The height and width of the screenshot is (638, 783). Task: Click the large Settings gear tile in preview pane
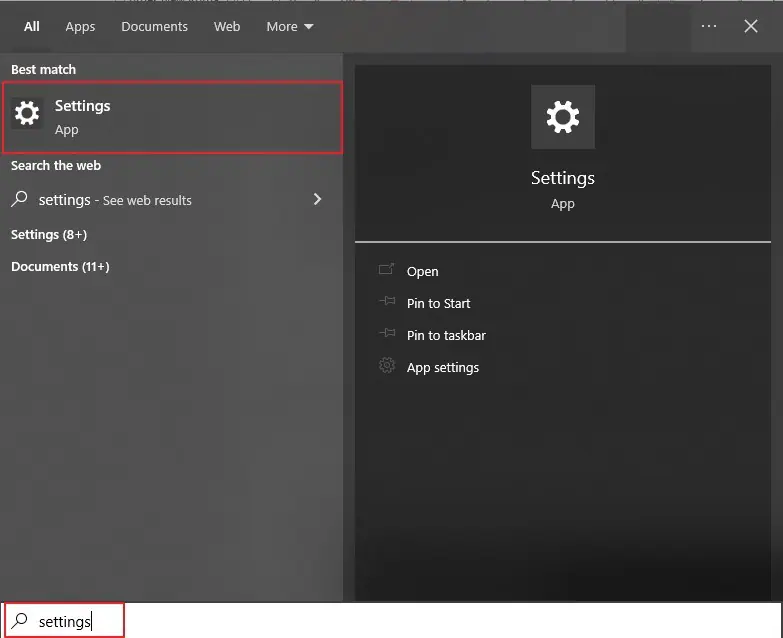pos(563,117)
